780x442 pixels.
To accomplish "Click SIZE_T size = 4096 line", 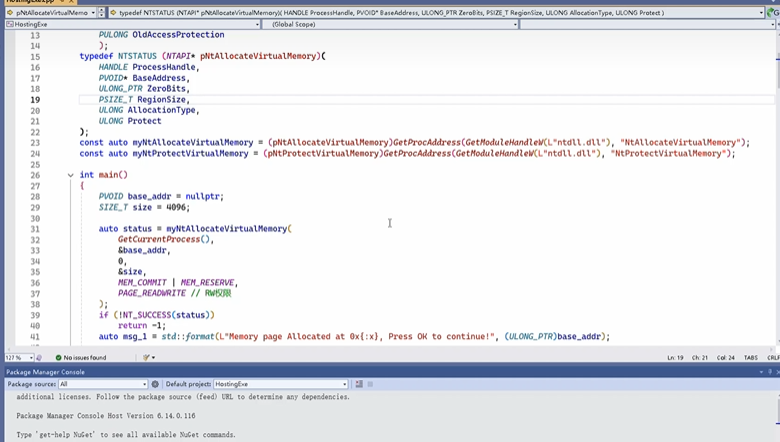I will 144,207.
